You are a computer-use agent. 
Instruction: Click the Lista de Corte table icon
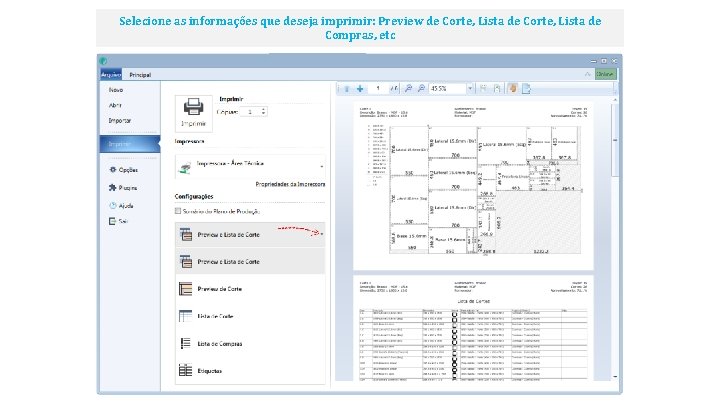coord(186,316)
